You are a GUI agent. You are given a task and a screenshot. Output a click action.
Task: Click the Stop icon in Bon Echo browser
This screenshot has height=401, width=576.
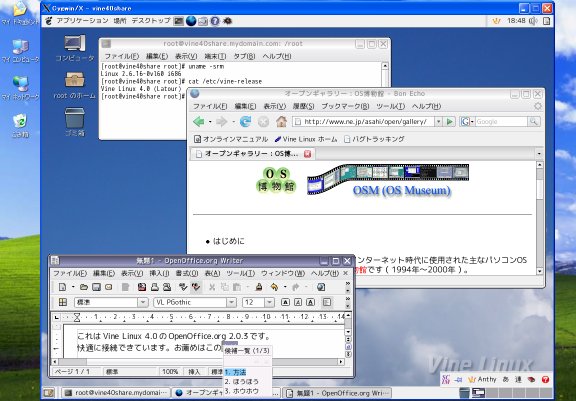click(x=263, y=122)
